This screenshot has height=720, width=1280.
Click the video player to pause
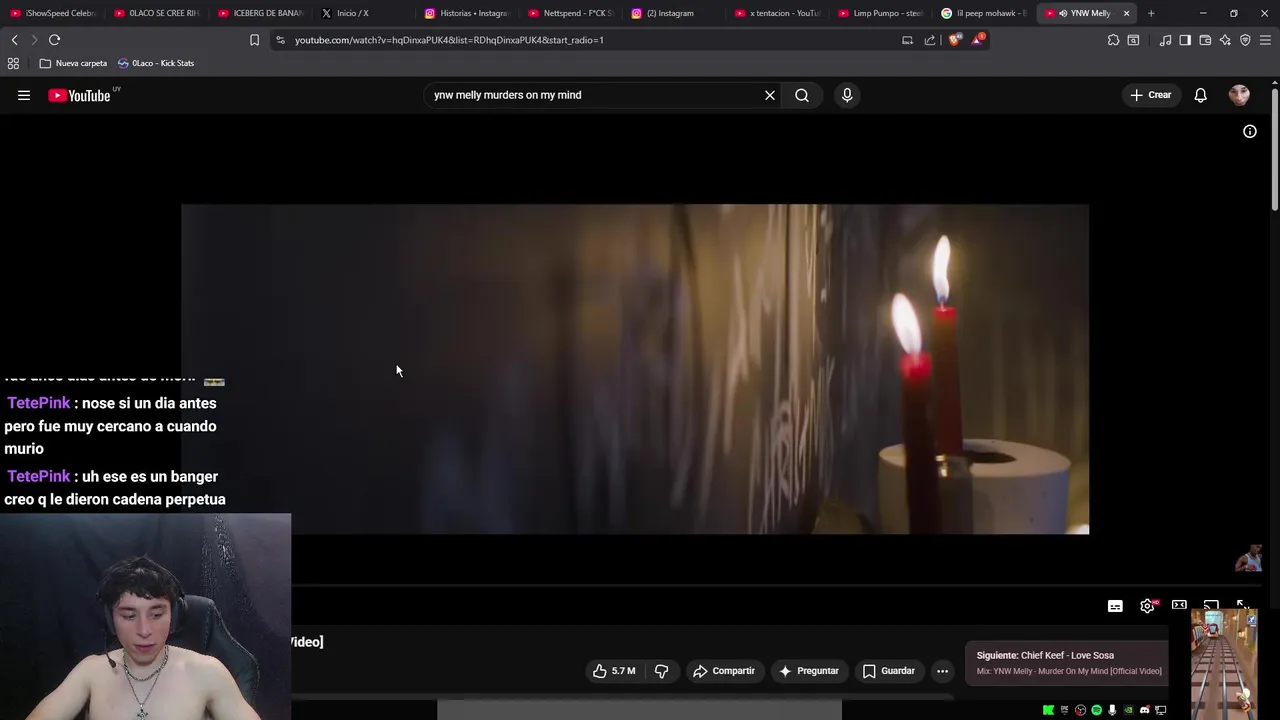click(635, 369)
